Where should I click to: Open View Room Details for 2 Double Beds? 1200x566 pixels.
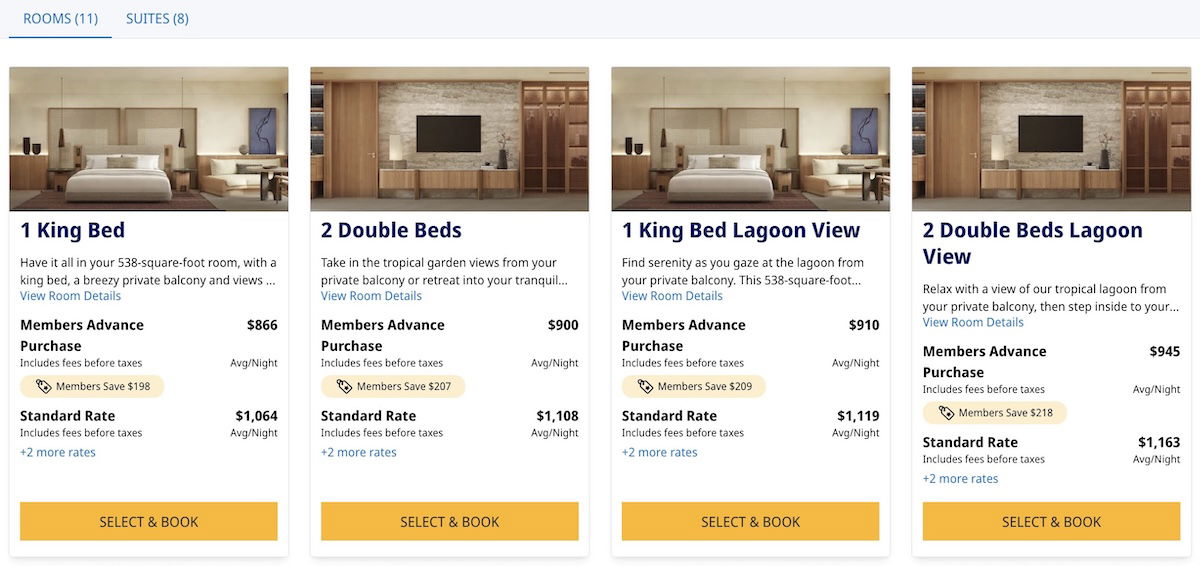pos(371,296)
